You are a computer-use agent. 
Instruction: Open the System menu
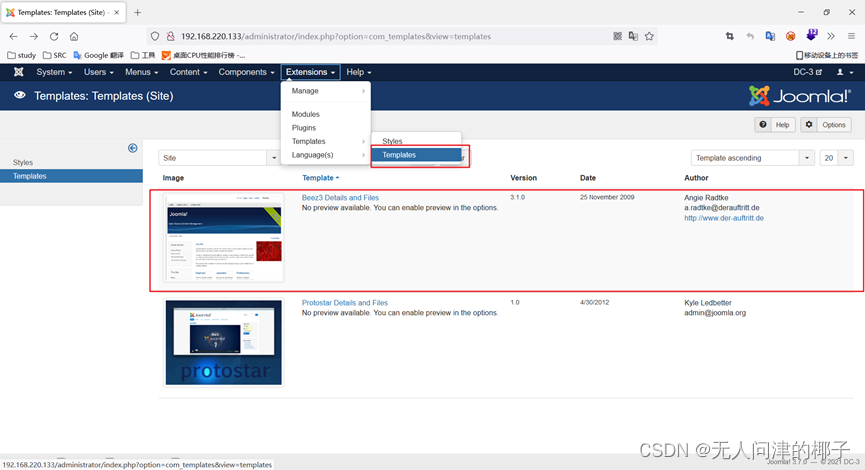click(x=54, y=72)
